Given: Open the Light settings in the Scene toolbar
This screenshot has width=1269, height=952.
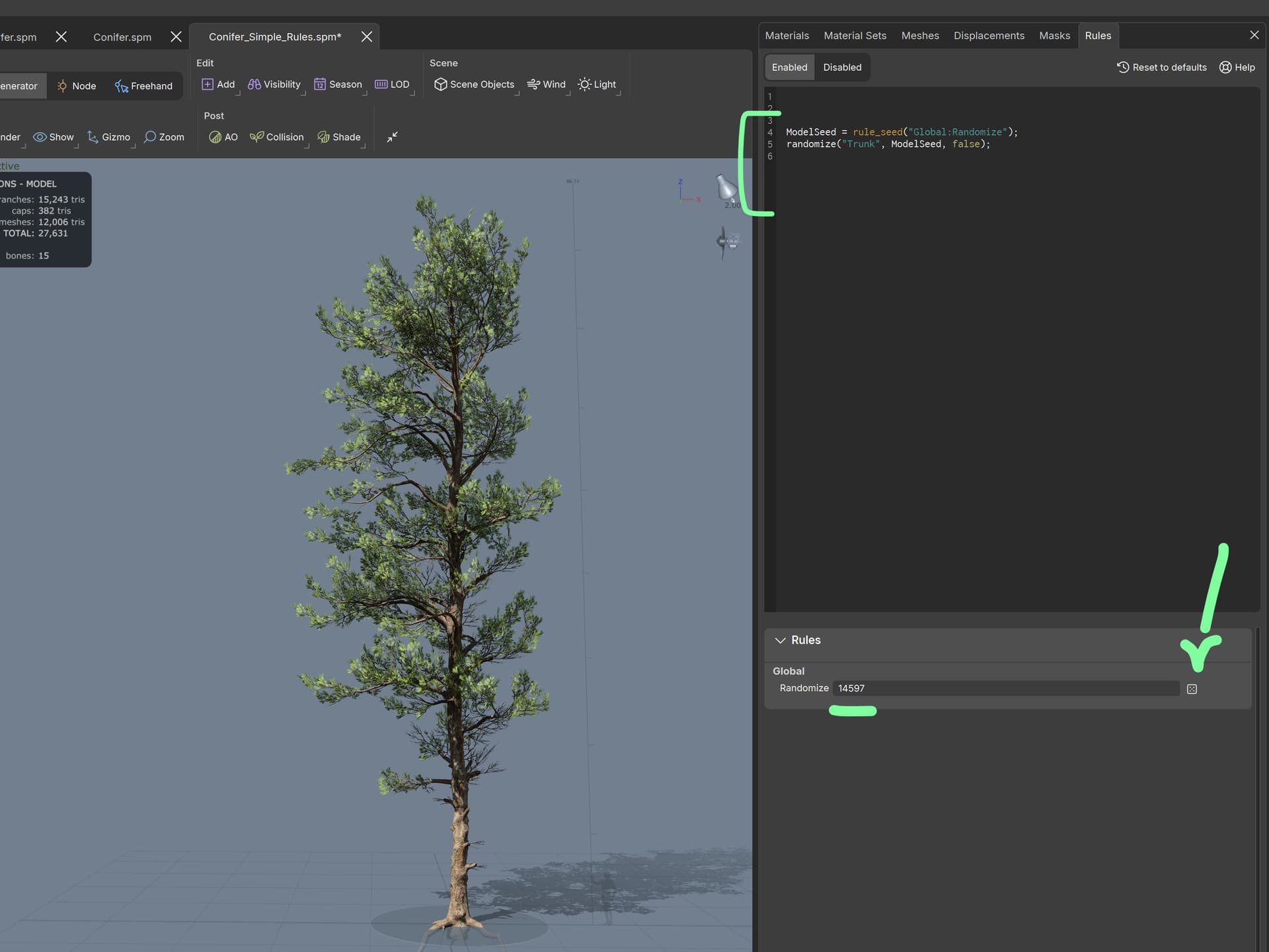Looking at the screenshot, I should point(597,84).
